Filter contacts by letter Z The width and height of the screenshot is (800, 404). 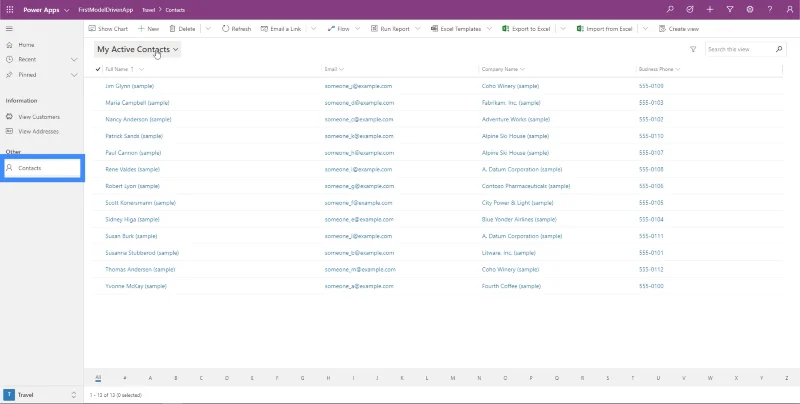[787, 378]
